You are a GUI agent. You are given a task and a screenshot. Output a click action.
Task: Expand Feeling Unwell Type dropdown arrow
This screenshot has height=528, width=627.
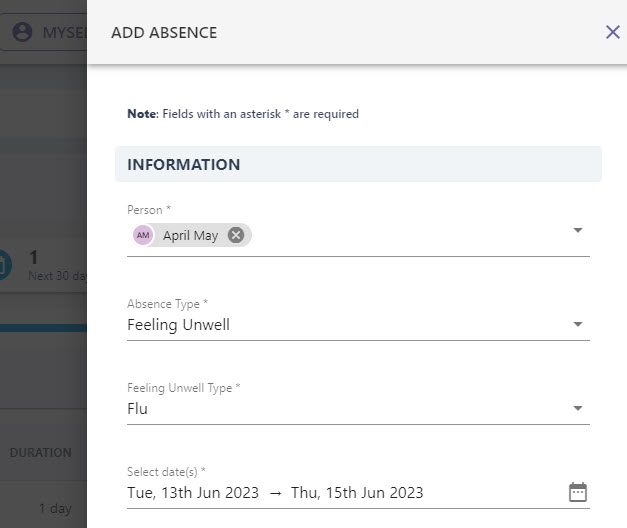(577, 408)
